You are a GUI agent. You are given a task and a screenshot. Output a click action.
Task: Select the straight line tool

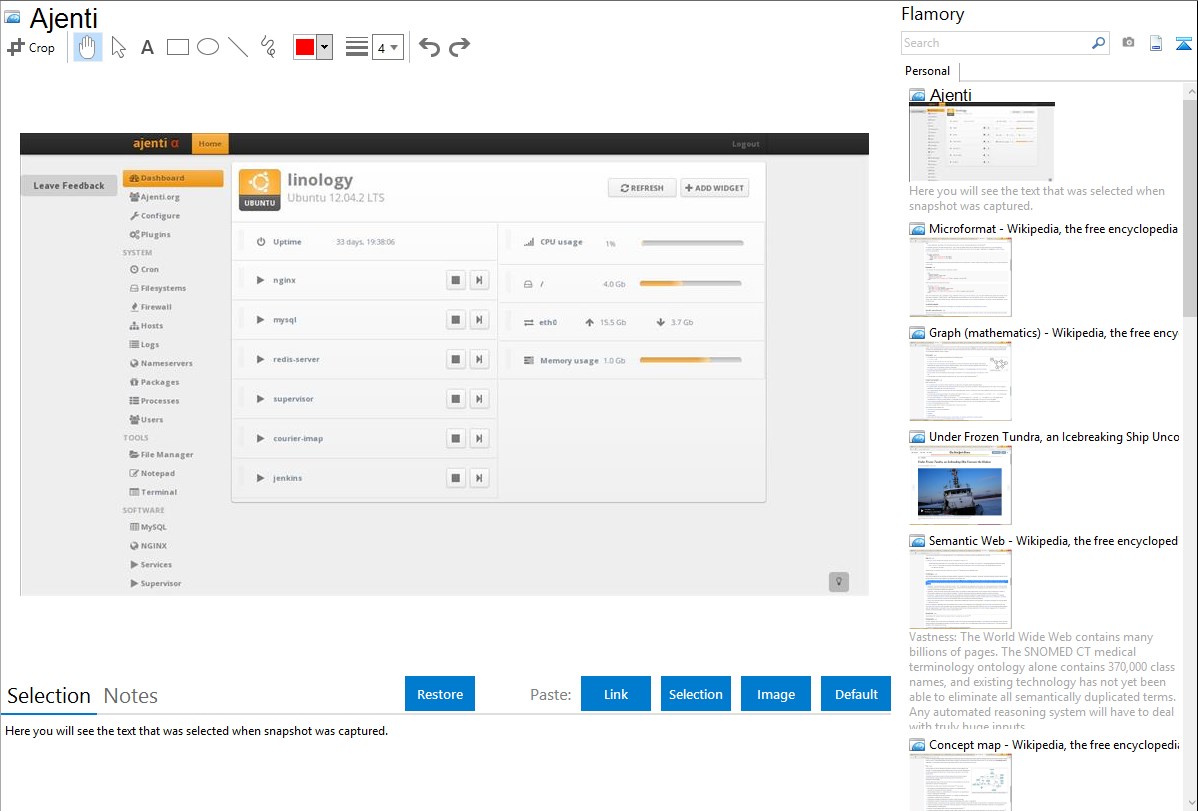238,47
